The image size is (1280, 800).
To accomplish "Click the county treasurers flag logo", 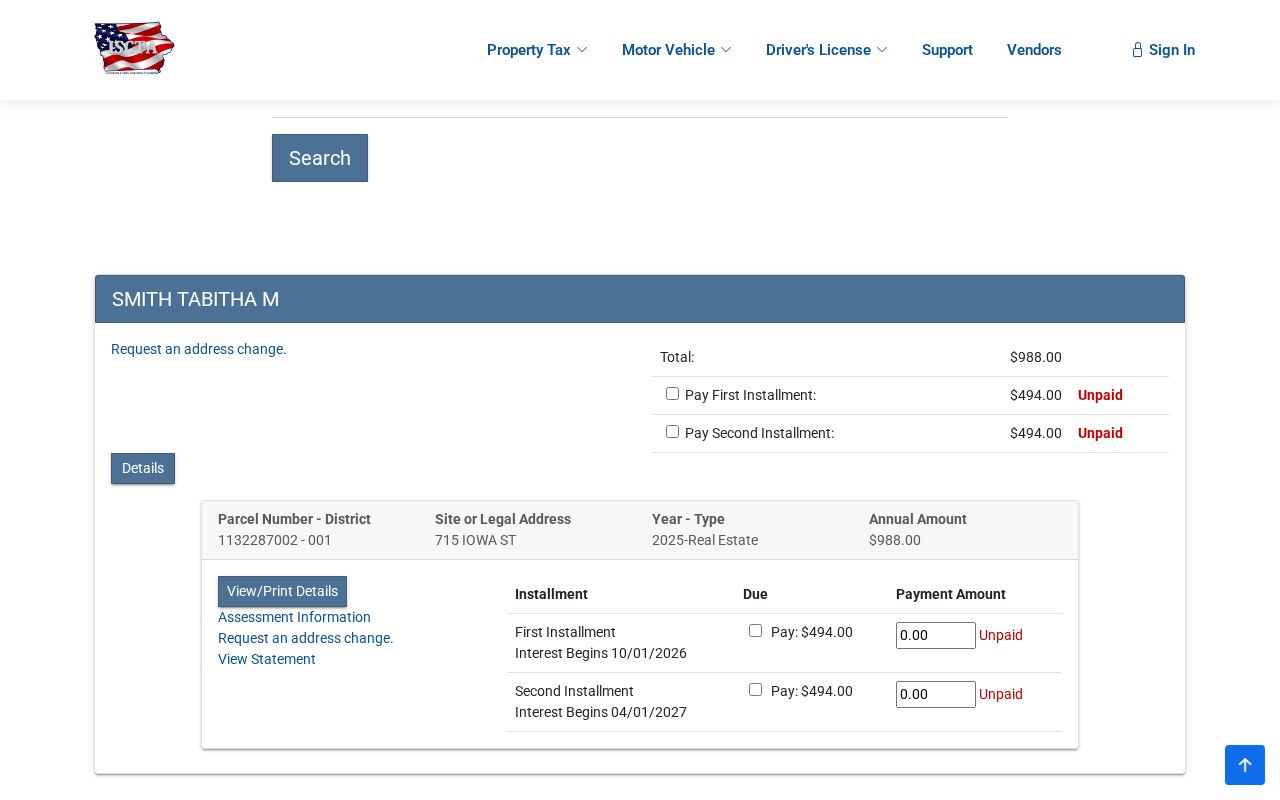I will pyautogui.click(x=134, y=49).
